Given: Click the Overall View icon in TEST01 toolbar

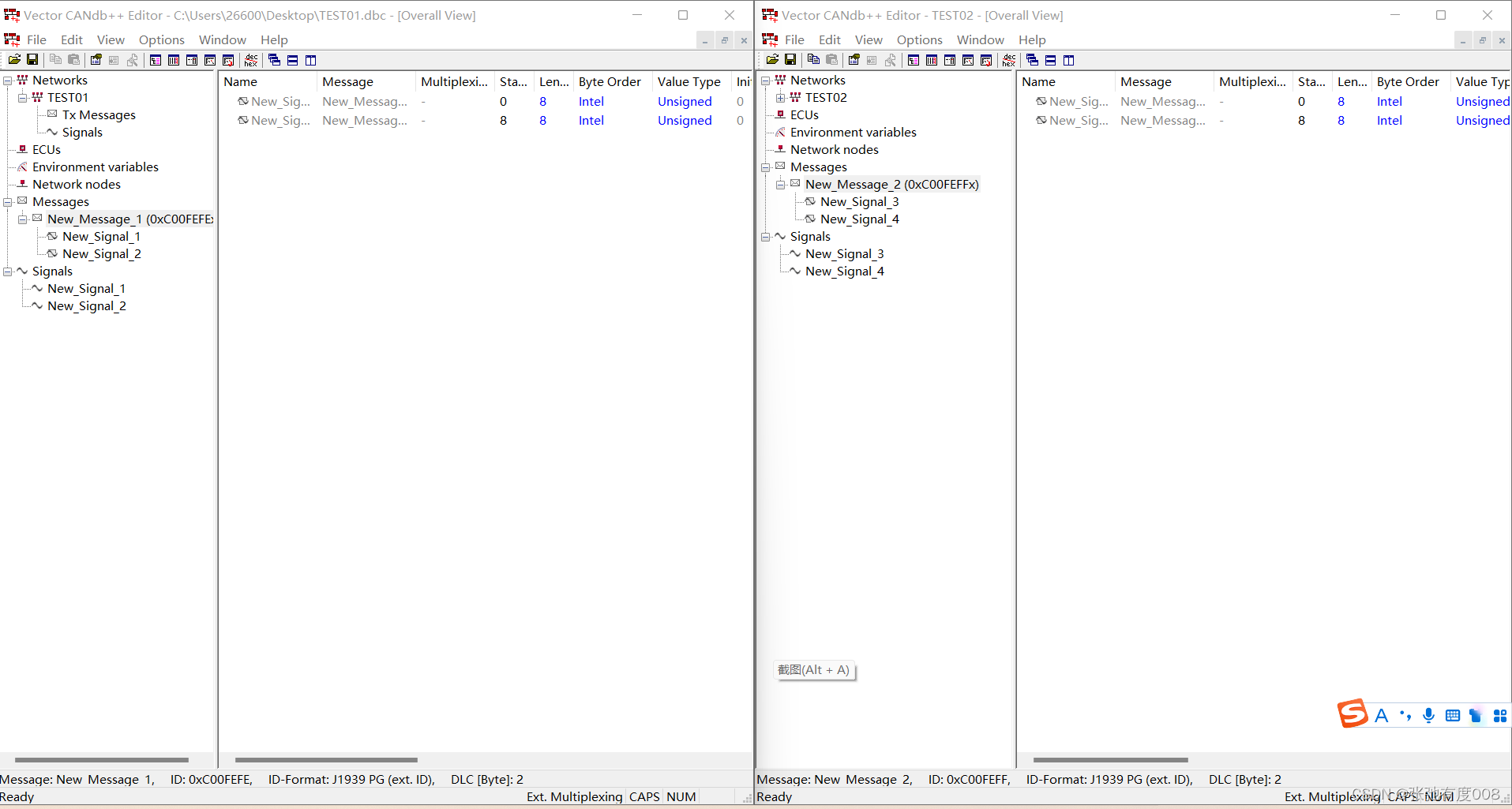Looking at the screenshot, I should pyautogui.click(x=156, y=60).
